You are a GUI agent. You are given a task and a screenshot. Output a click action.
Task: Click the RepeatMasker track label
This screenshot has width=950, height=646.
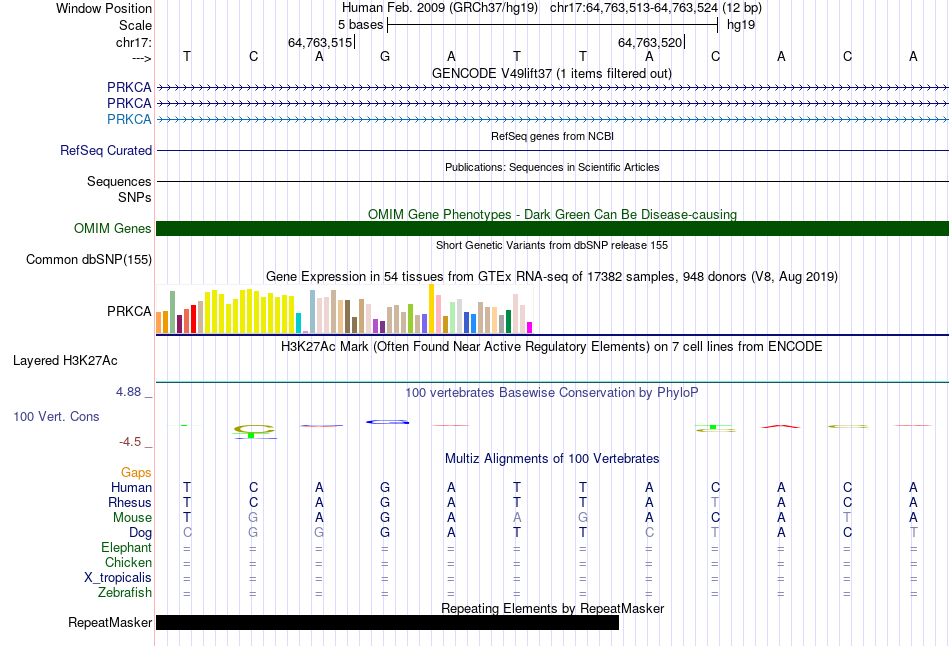[110, 622]
